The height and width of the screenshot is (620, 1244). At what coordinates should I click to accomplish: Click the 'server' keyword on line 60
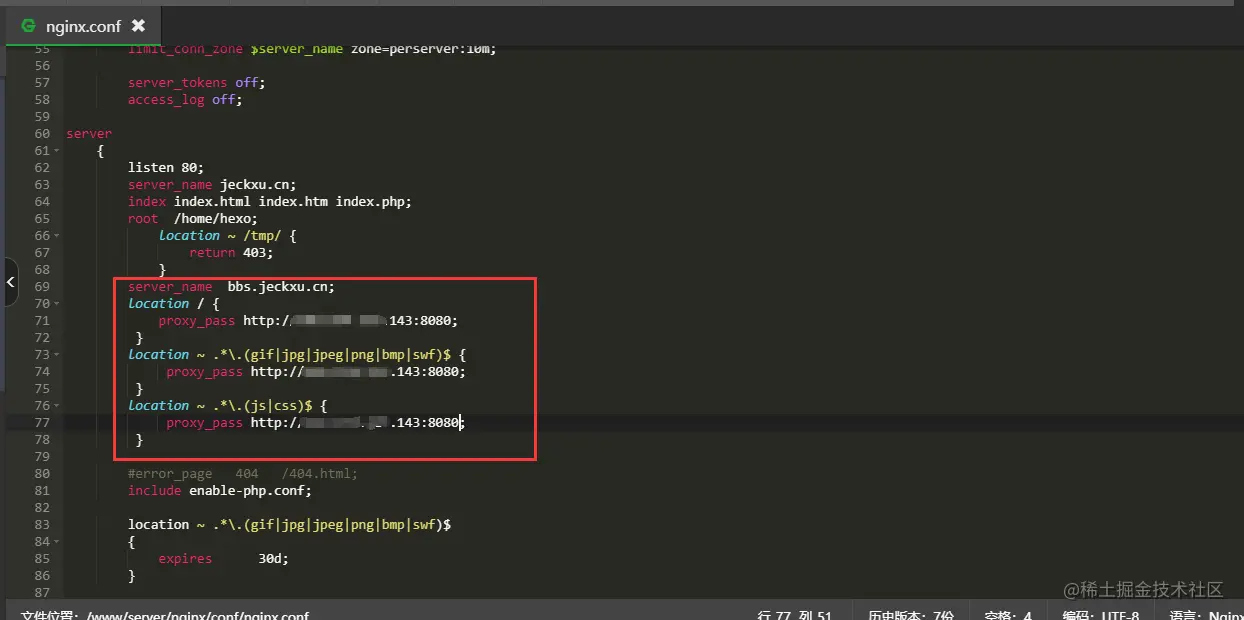[x=89, y=134]
